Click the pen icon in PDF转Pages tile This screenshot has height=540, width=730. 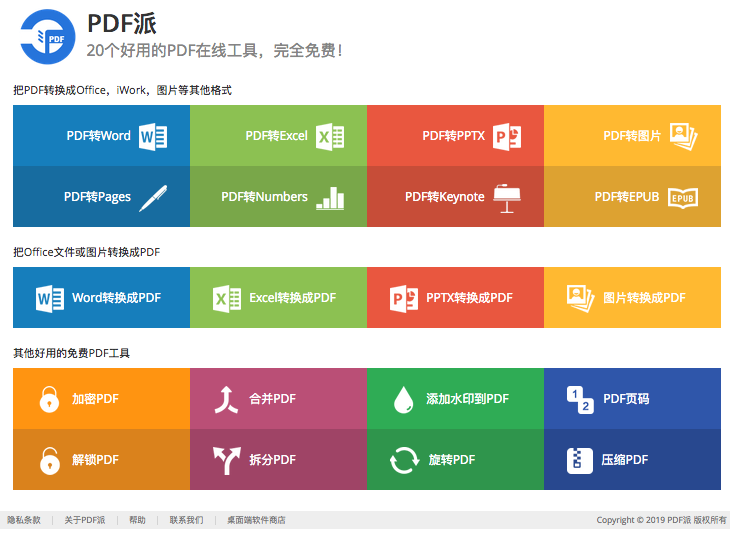153,198
